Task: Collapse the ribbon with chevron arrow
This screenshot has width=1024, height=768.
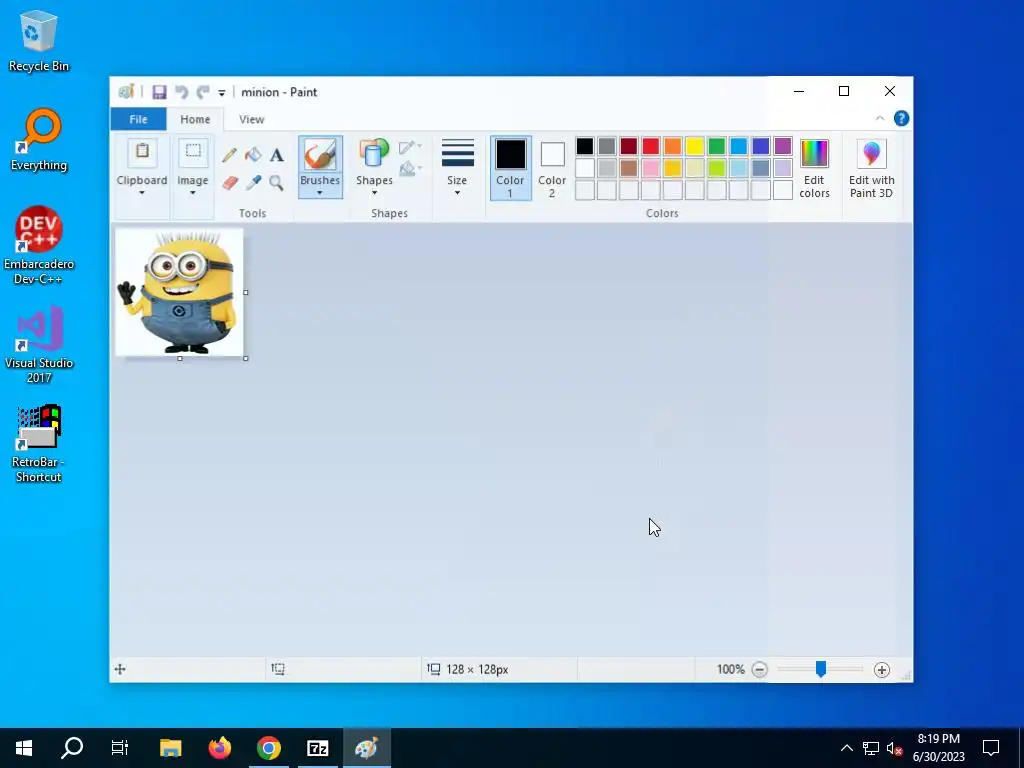Action: click(880, 118)
